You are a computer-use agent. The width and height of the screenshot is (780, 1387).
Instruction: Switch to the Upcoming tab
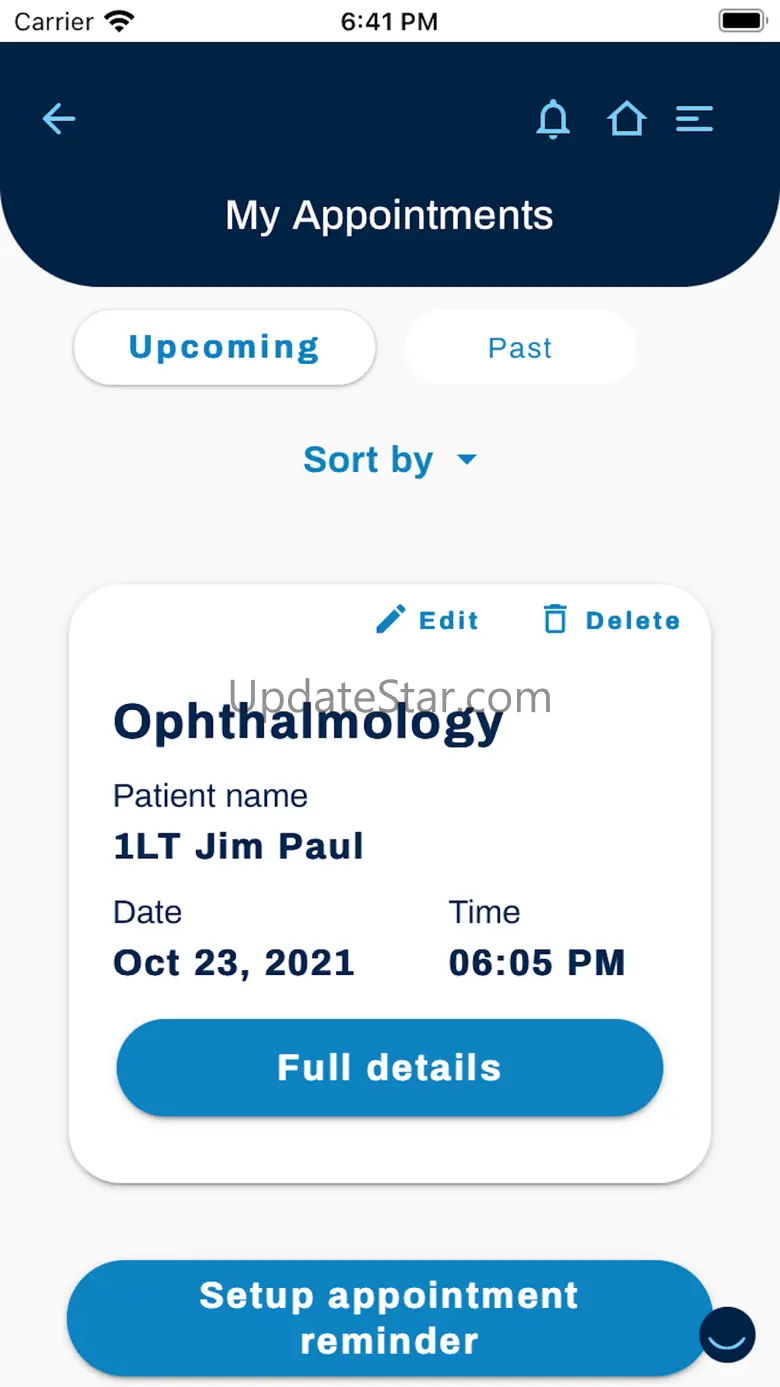[x=225, y=347]
